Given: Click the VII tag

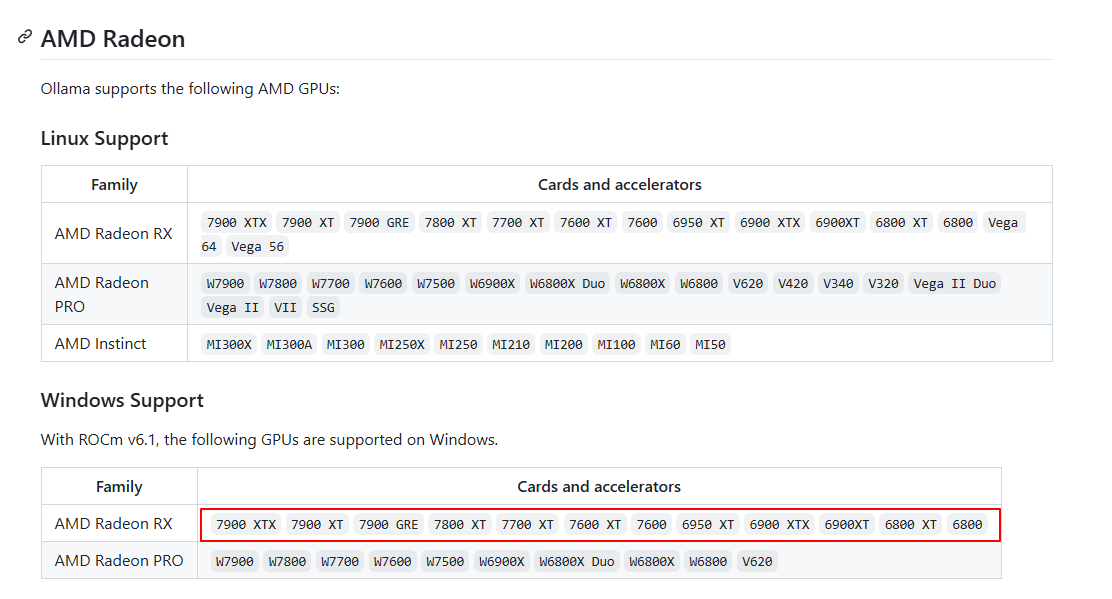Looking at the screenshot, I should pos(285,308).
